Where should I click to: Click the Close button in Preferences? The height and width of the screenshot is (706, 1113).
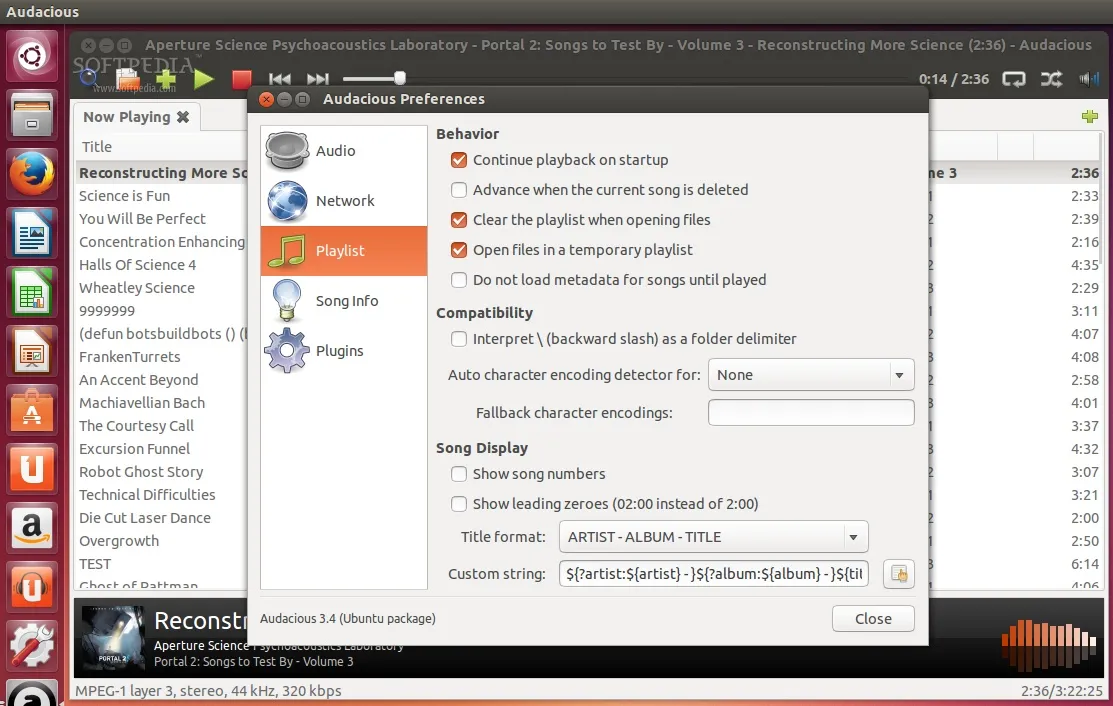[x=872, y=619]
